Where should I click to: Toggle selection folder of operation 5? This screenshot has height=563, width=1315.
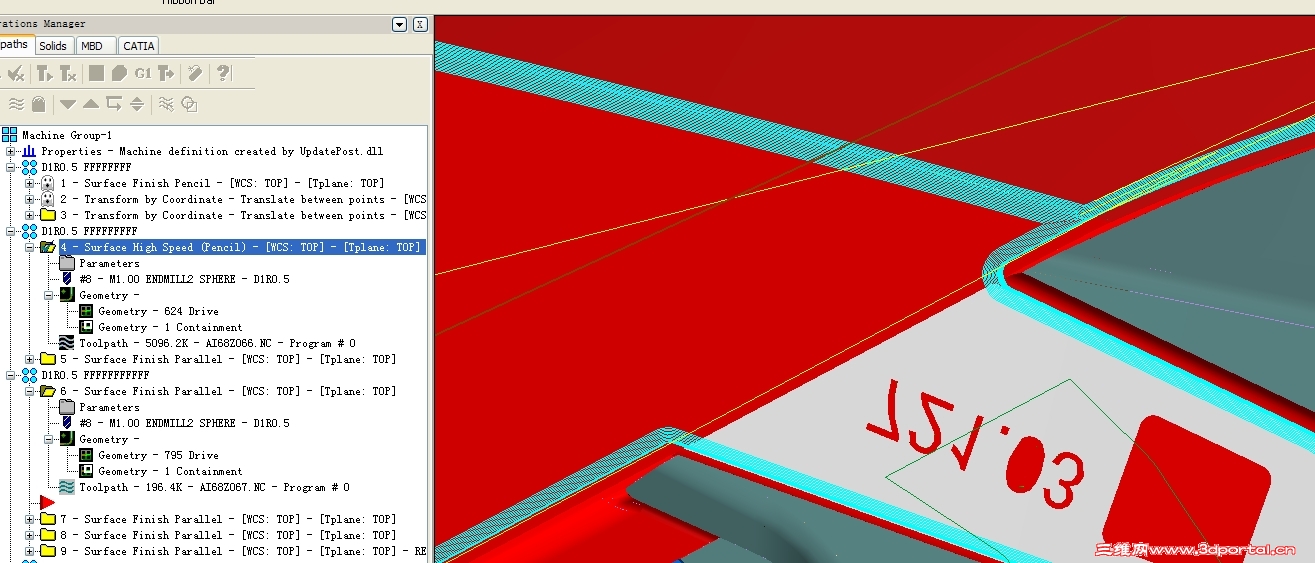[x=48, y=359]
